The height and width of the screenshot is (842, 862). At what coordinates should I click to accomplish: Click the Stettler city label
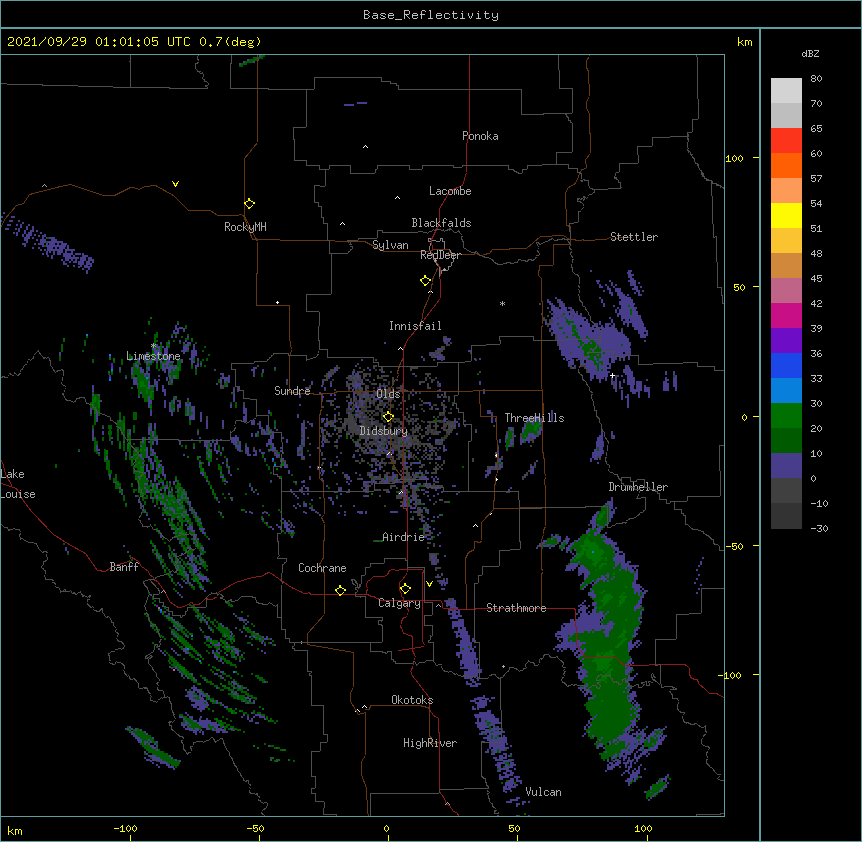click(634, 237)
